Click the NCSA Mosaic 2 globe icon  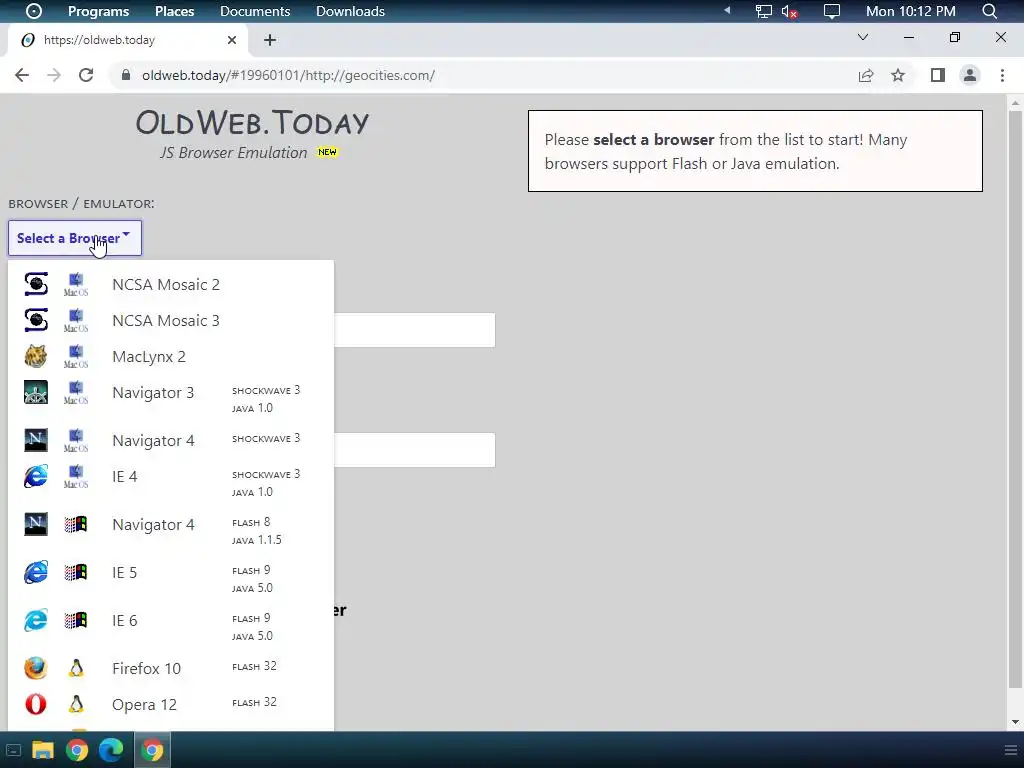[x=36, y=284]
